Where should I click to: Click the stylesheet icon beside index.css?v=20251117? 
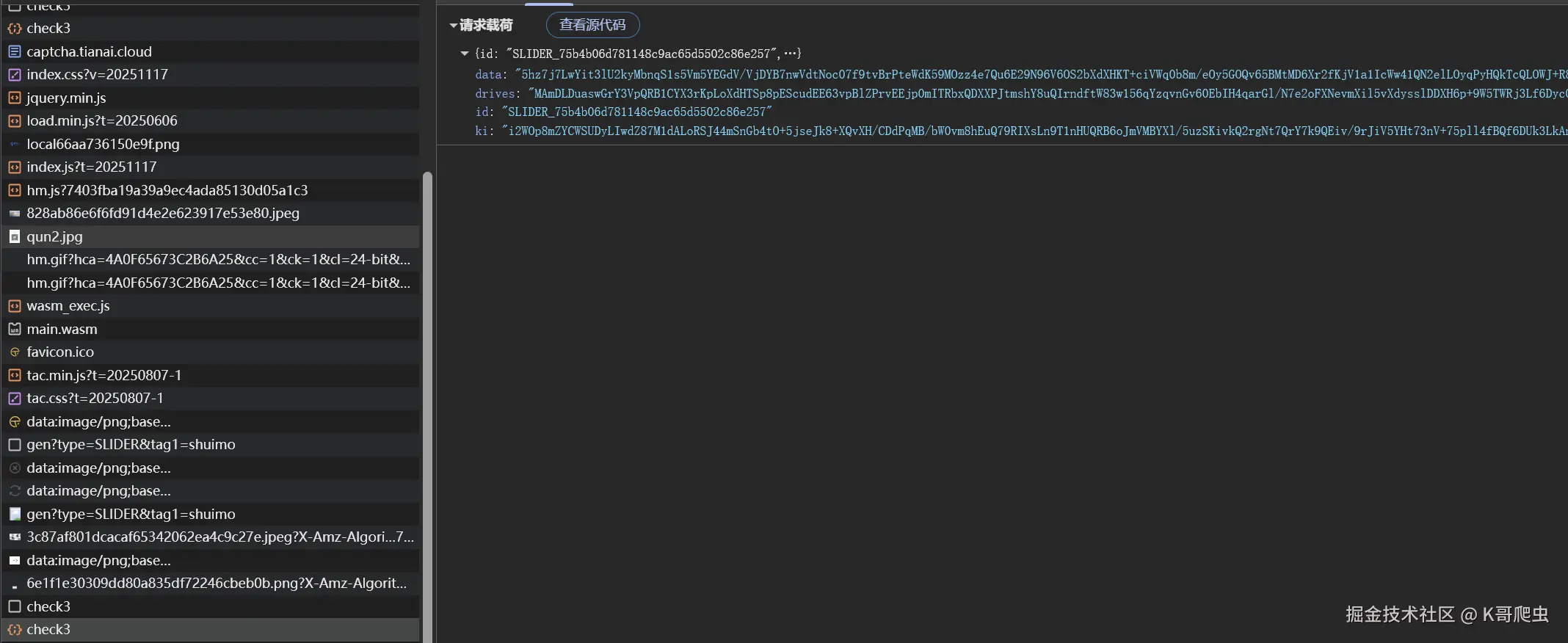coord(15,74)
